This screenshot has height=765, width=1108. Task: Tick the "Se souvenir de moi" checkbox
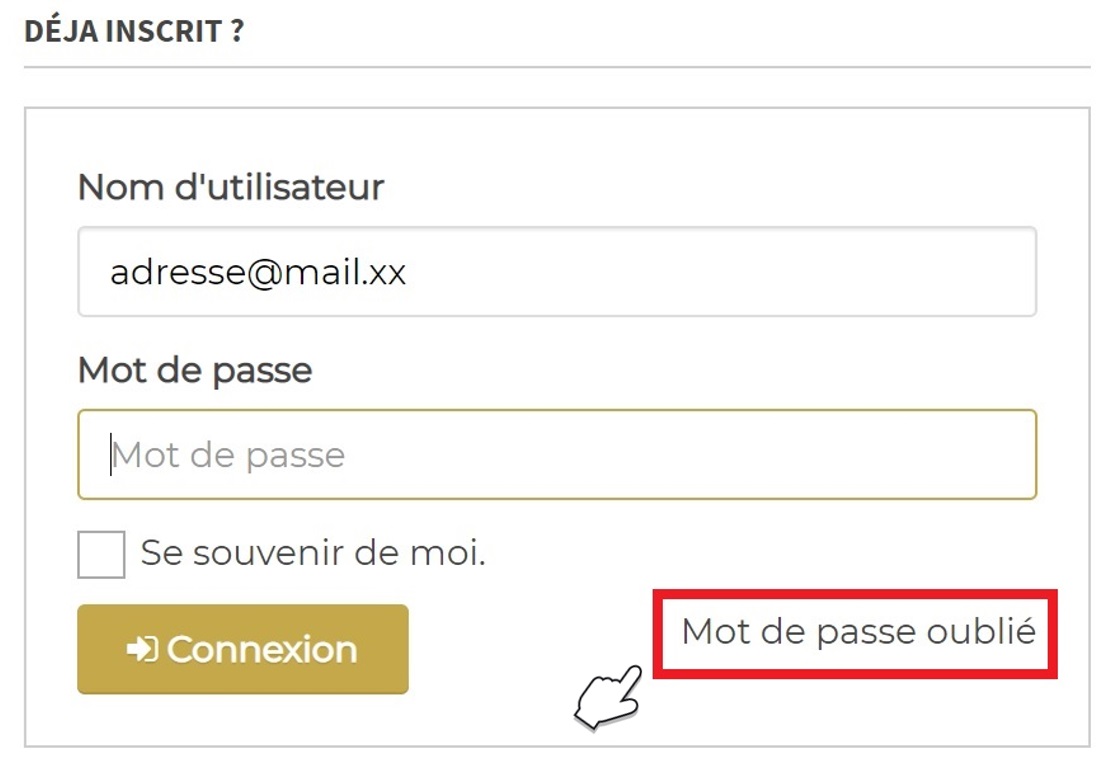(x=101, y=554)
